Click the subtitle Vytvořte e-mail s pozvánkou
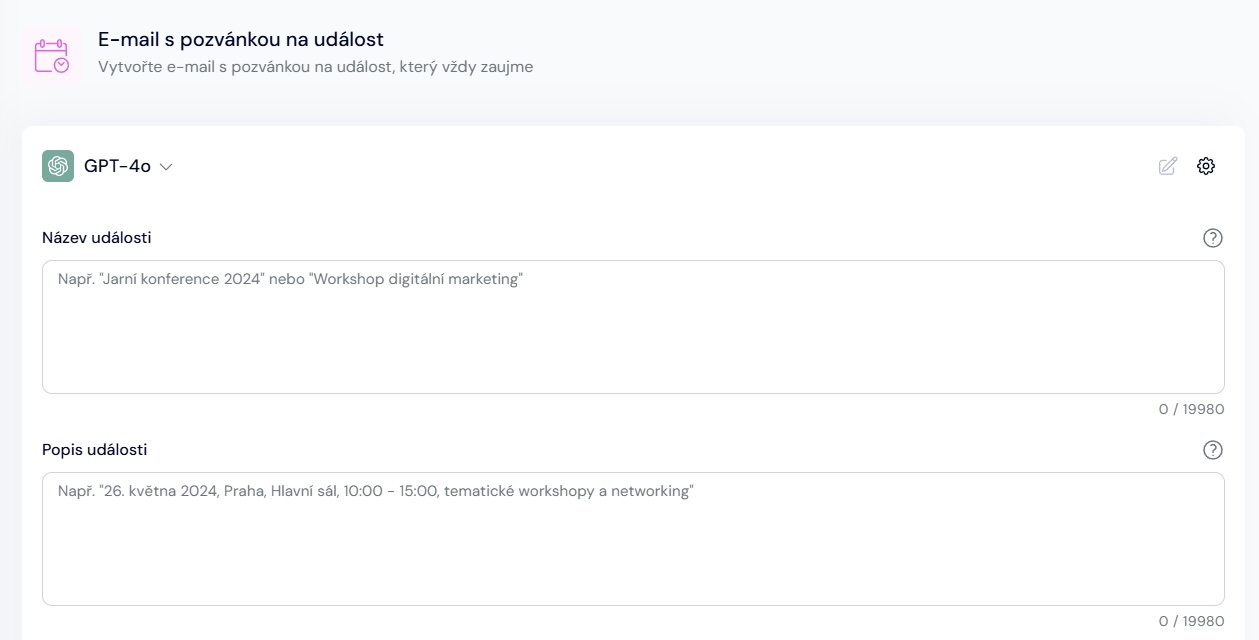The width and height of the screenshot is (1259, 640). [316, 67]
